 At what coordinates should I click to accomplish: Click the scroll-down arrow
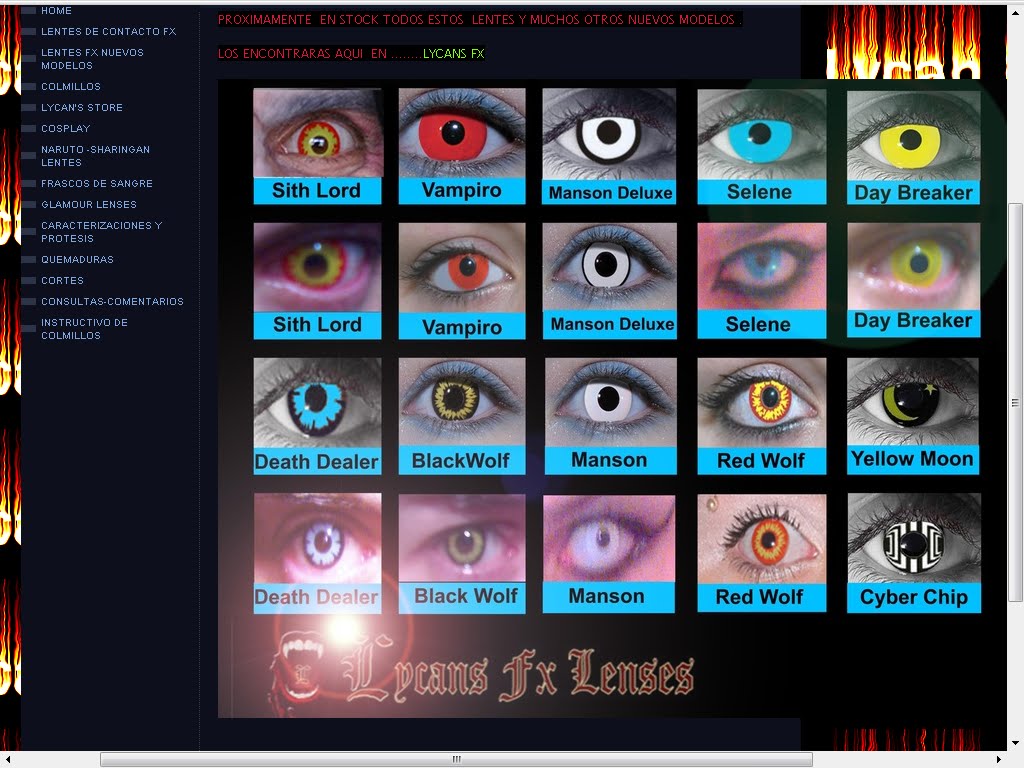click(x=1015, y=743)
